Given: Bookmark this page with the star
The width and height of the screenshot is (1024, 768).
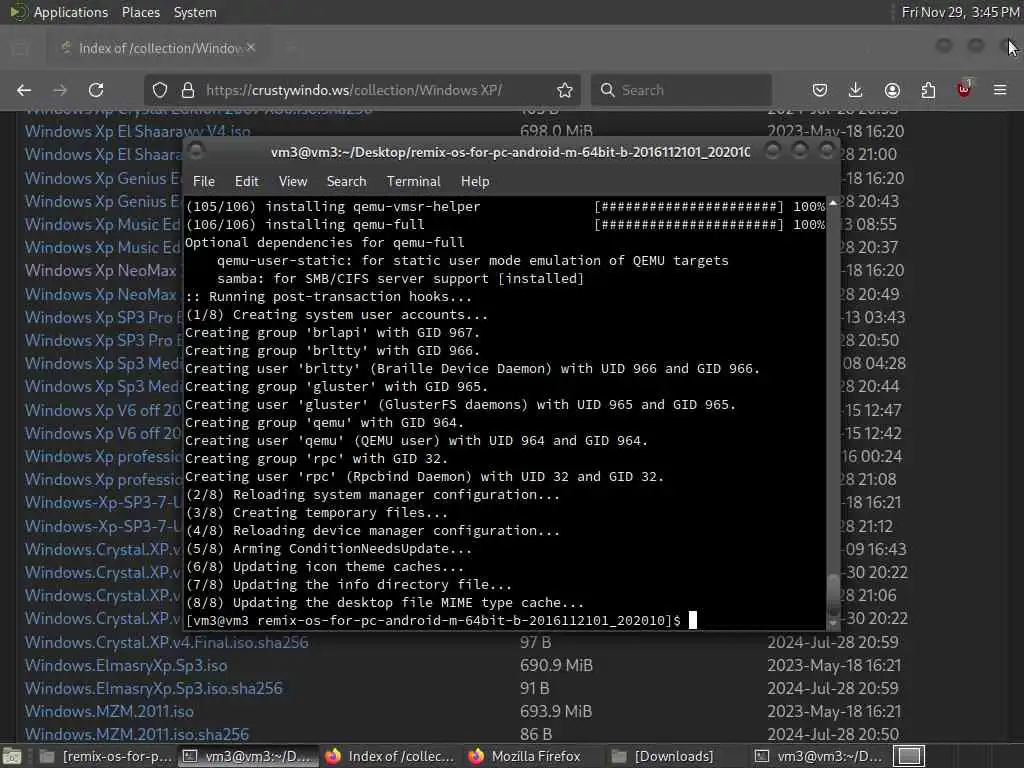Looking at the screenshot, I should [565, 90].
